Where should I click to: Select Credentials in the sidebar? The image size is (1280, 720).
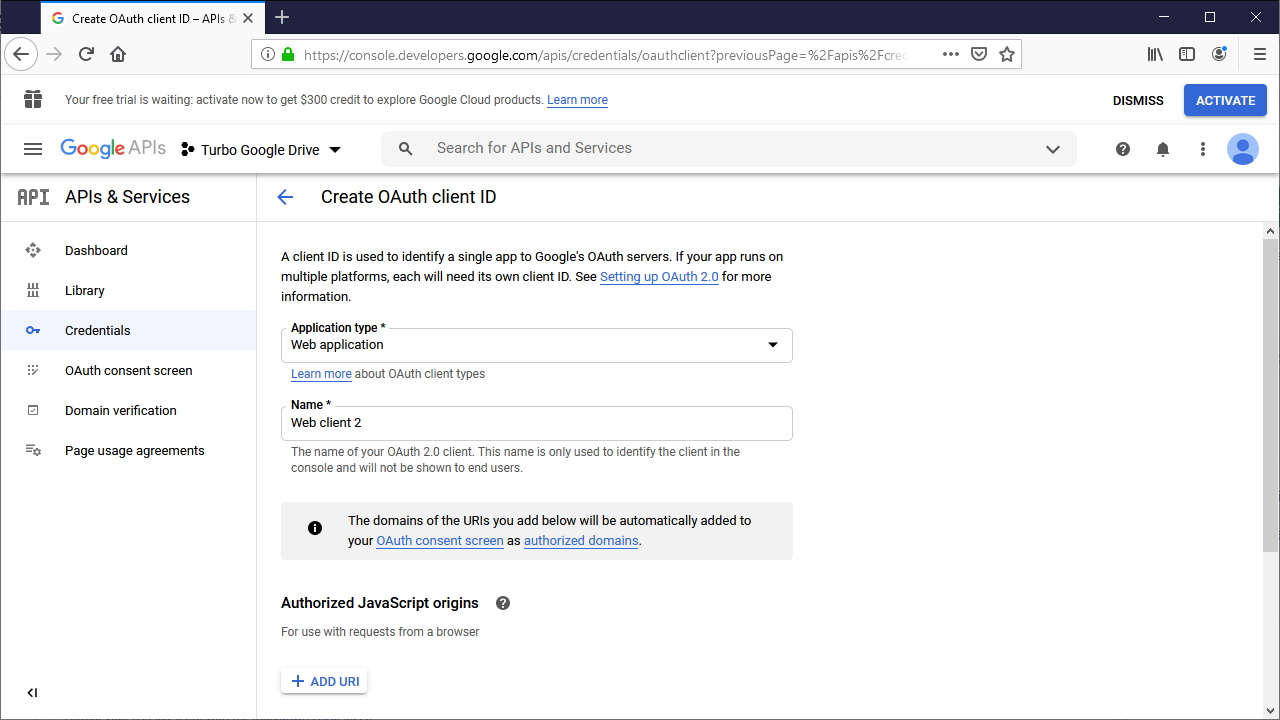click(97, 330)
